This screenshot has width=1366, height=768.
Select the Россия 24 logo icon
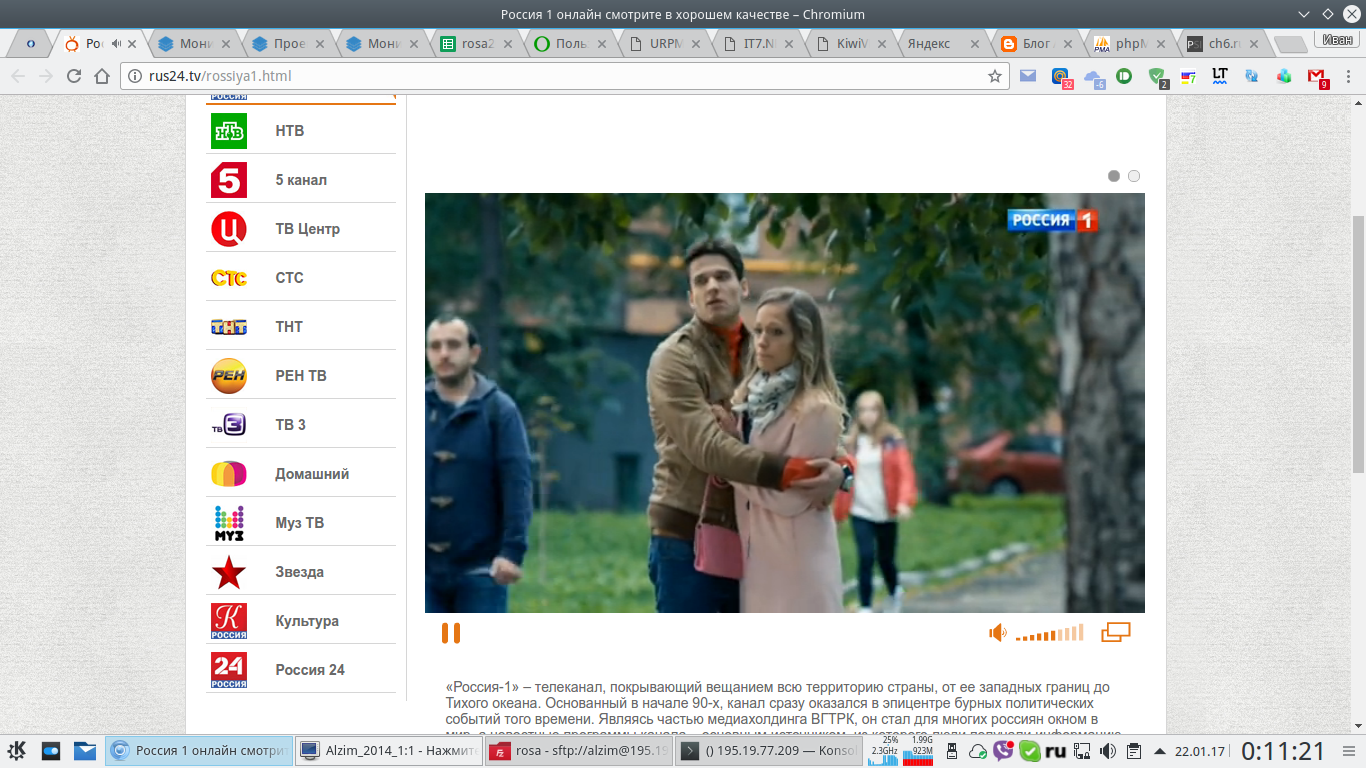coord(229,670)
